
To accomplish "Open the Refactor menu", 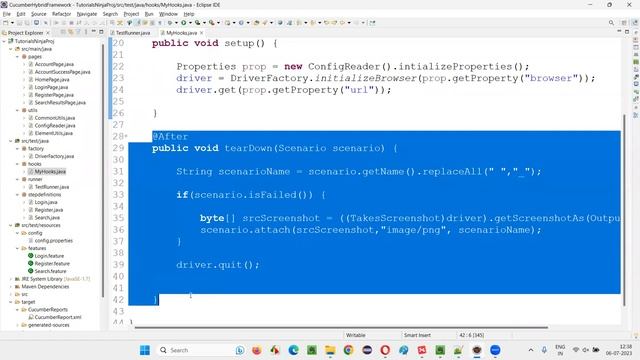I will click(x=62, y=14).
